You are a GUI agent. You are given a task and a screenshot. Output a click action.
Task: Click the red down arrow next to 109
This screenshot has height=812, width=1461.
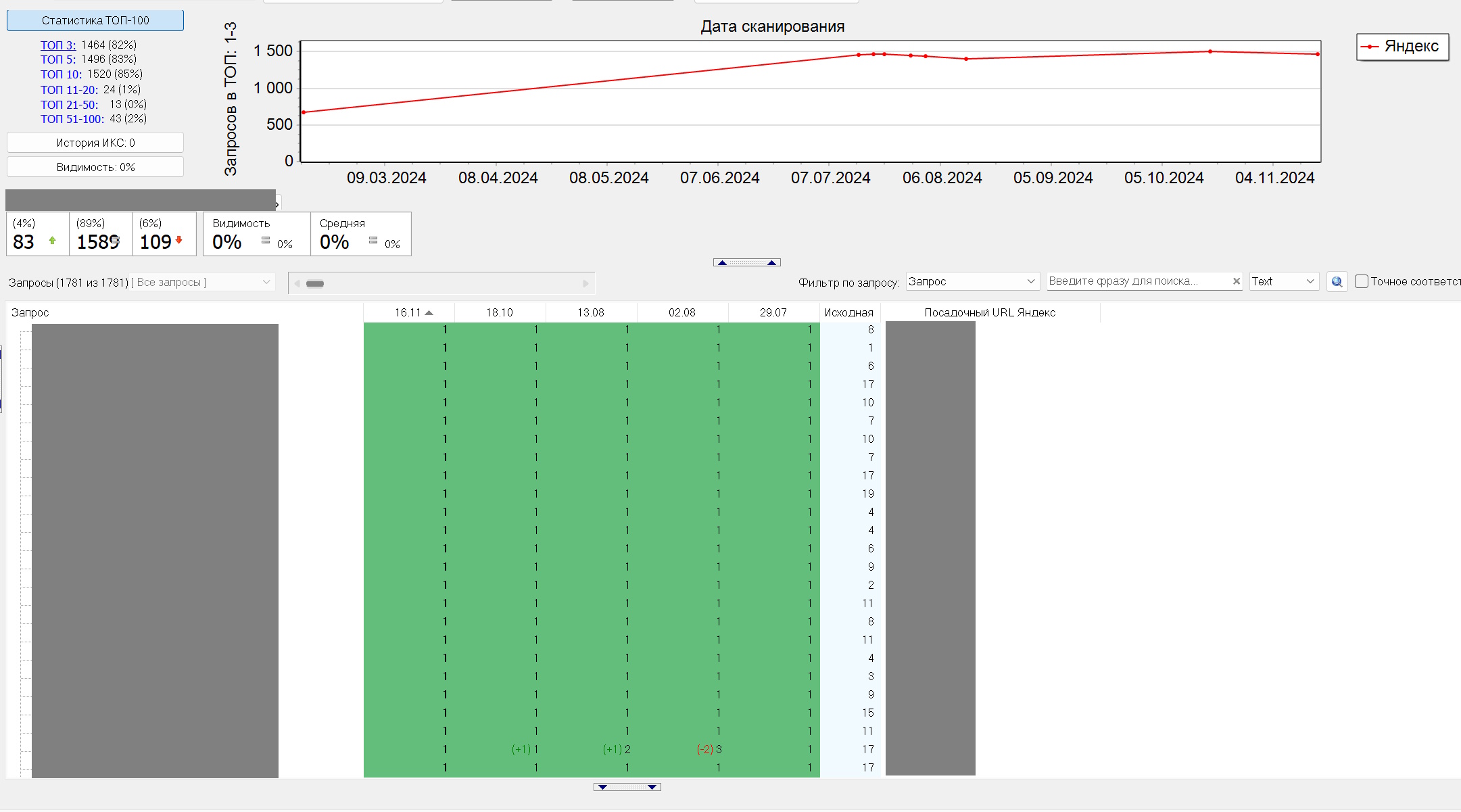(x=179, y=240)
